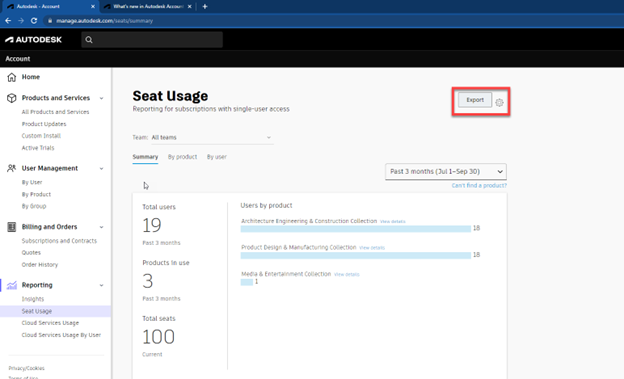Click the Products and Services cube icon
Image resolution: width=624 pixels, height=379 pixels.
click(x=12, y=98)
